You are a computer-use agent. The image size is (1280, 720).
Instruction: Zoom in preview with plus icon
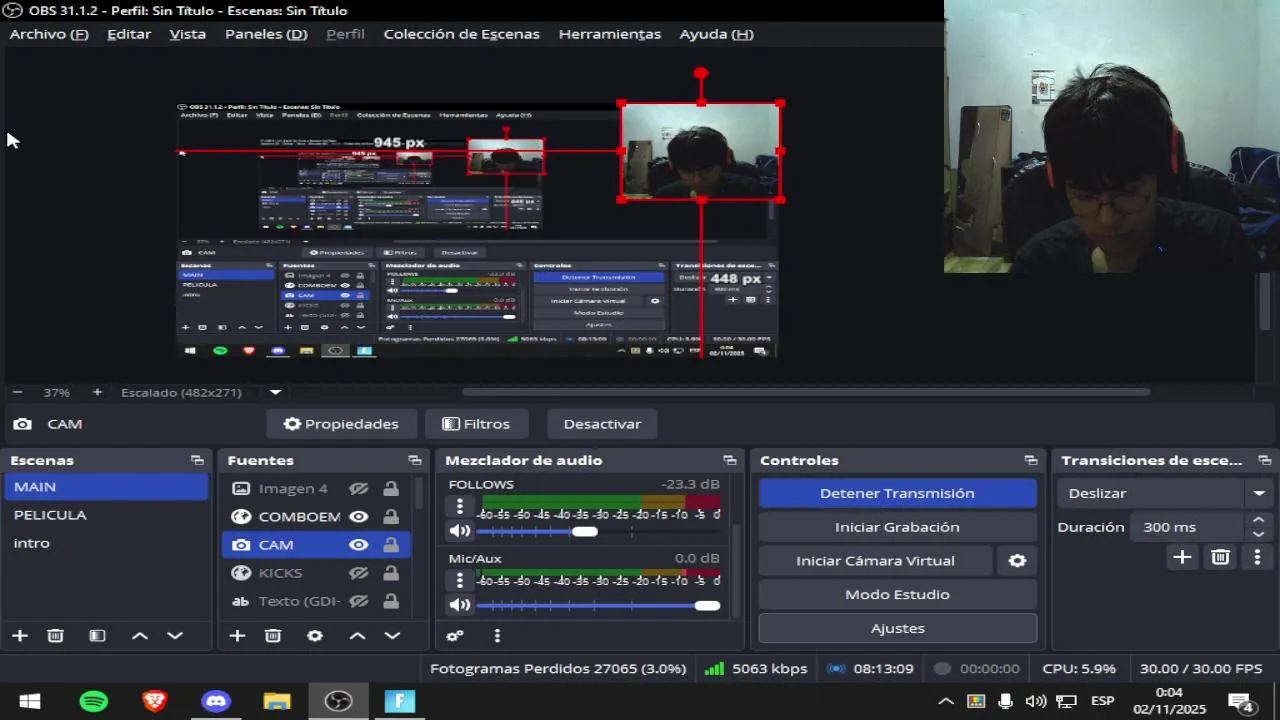(x=97, y=392)
